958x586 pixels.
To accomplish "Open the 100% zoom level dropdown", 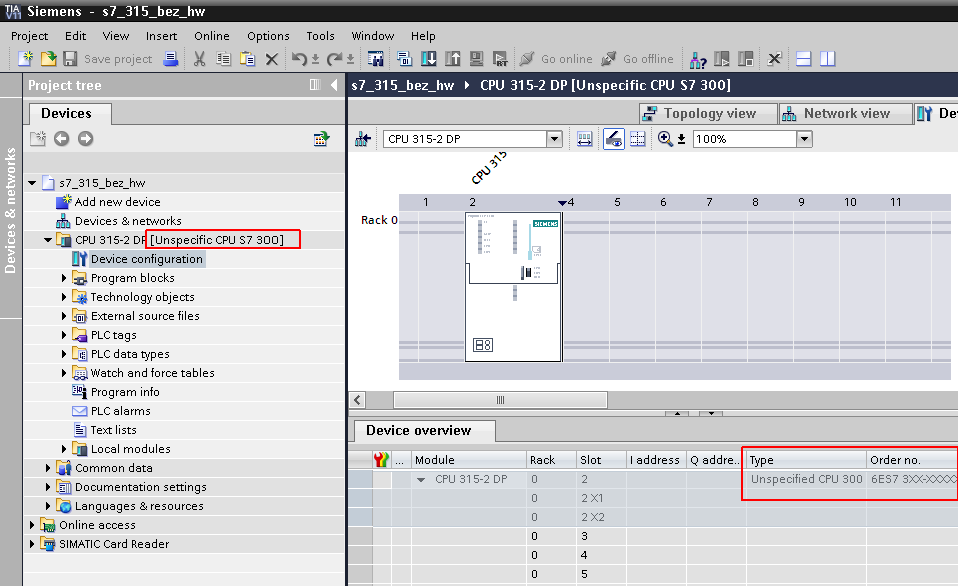I will click(x=805, y=139).
